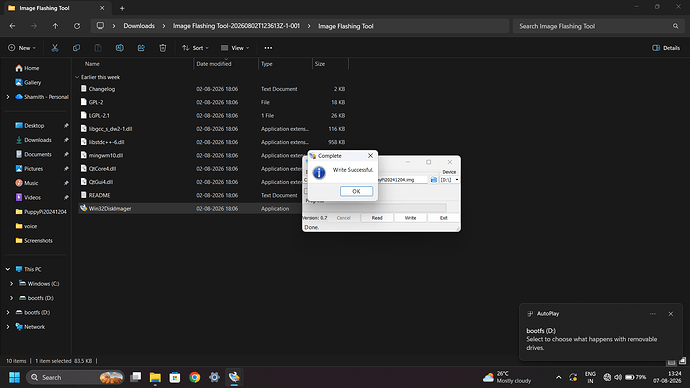Click the browse image file folder icon

[433, 180]
